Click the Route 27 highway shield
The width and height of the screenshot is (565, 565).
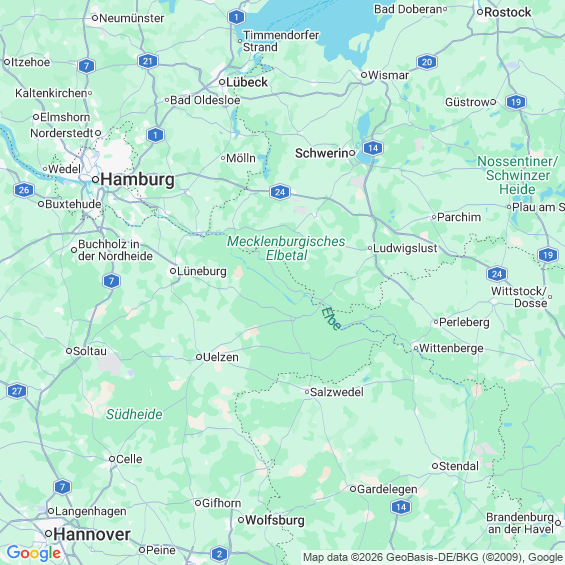click(17, 391)
